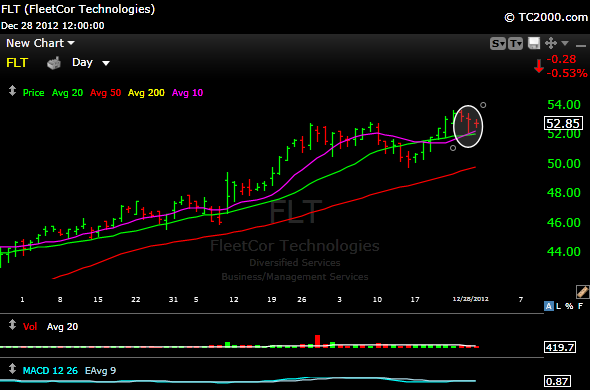
Task: Click the 419.7 volume value box
Action: tap(560, 347)
